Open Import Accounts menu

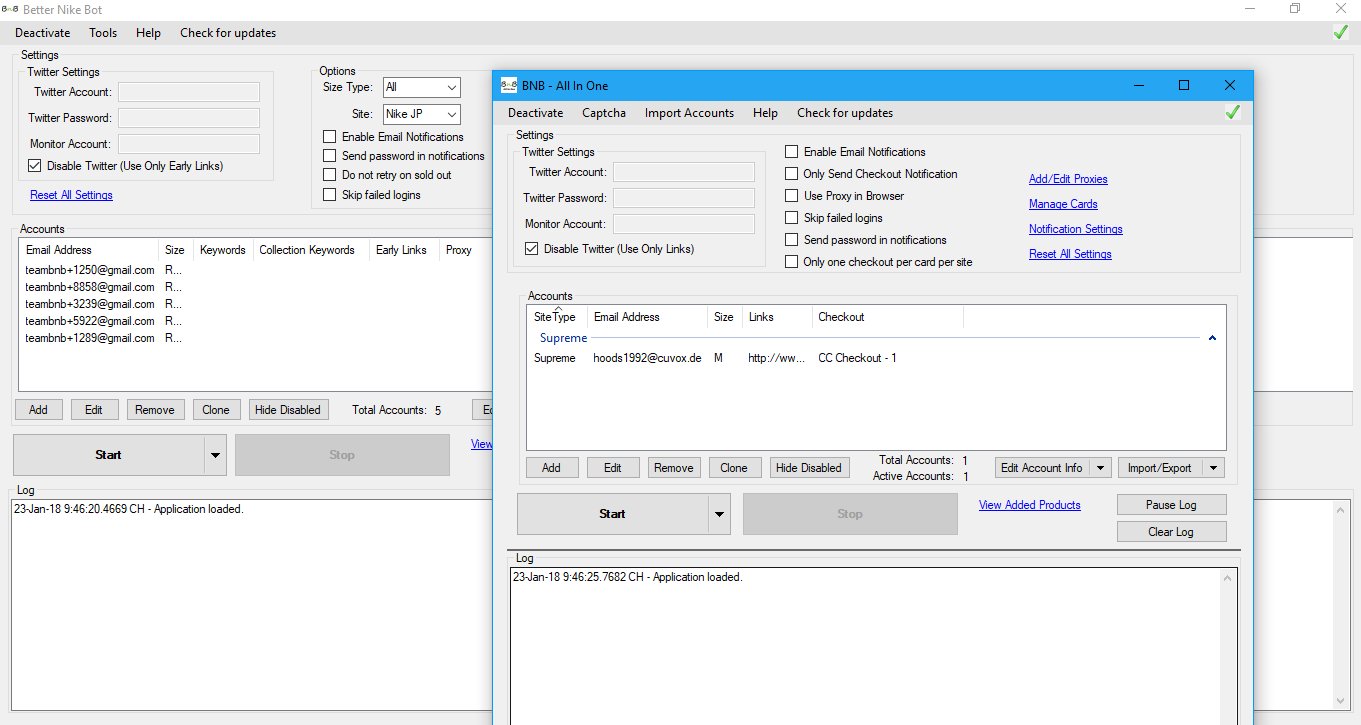coord(689,113)
